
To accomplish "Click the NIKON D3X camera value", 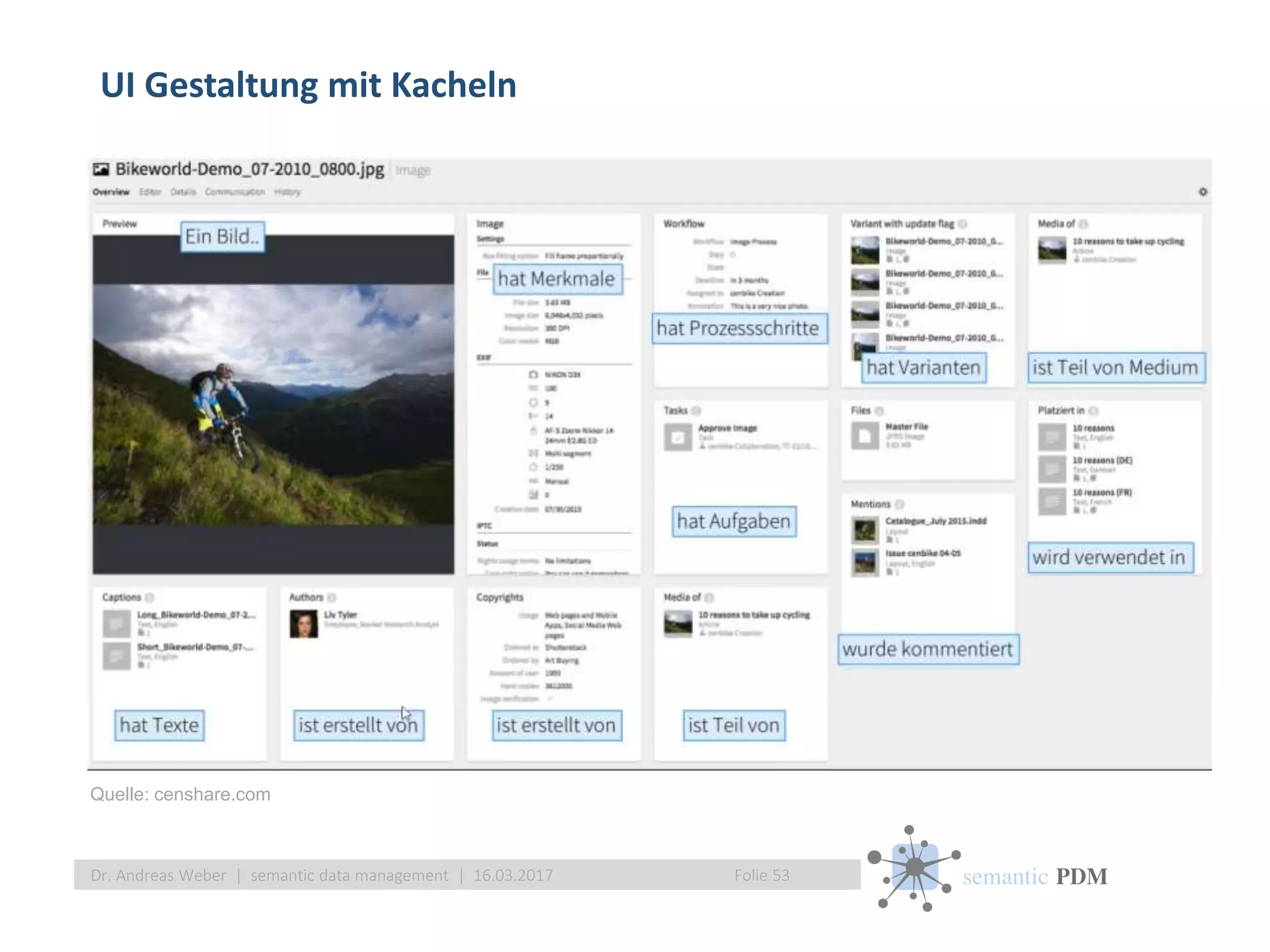I will pyautogui.click(x=562, y=374).
